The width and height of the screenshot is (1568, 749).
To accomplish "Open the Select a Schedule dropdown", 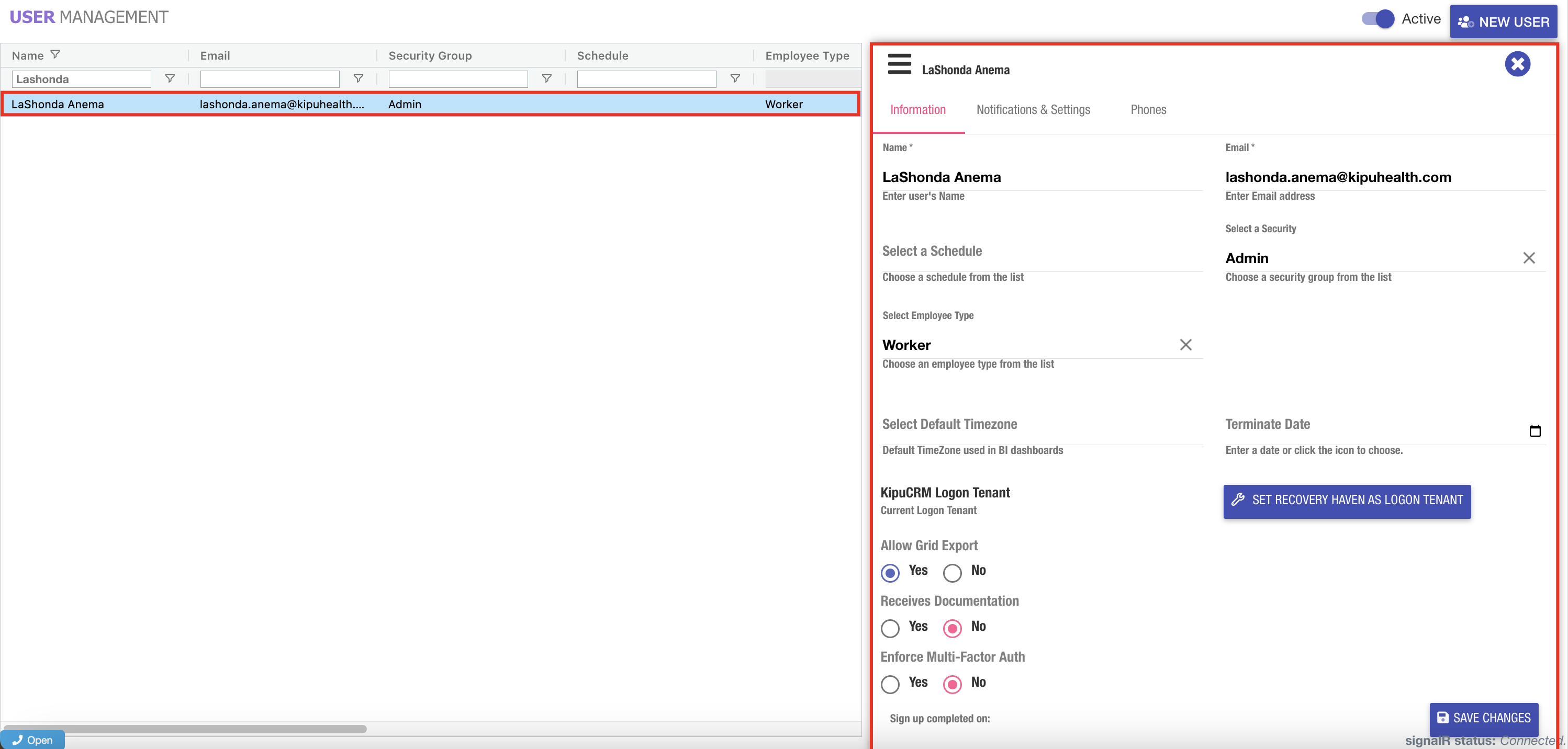I will pos(1041,251).
